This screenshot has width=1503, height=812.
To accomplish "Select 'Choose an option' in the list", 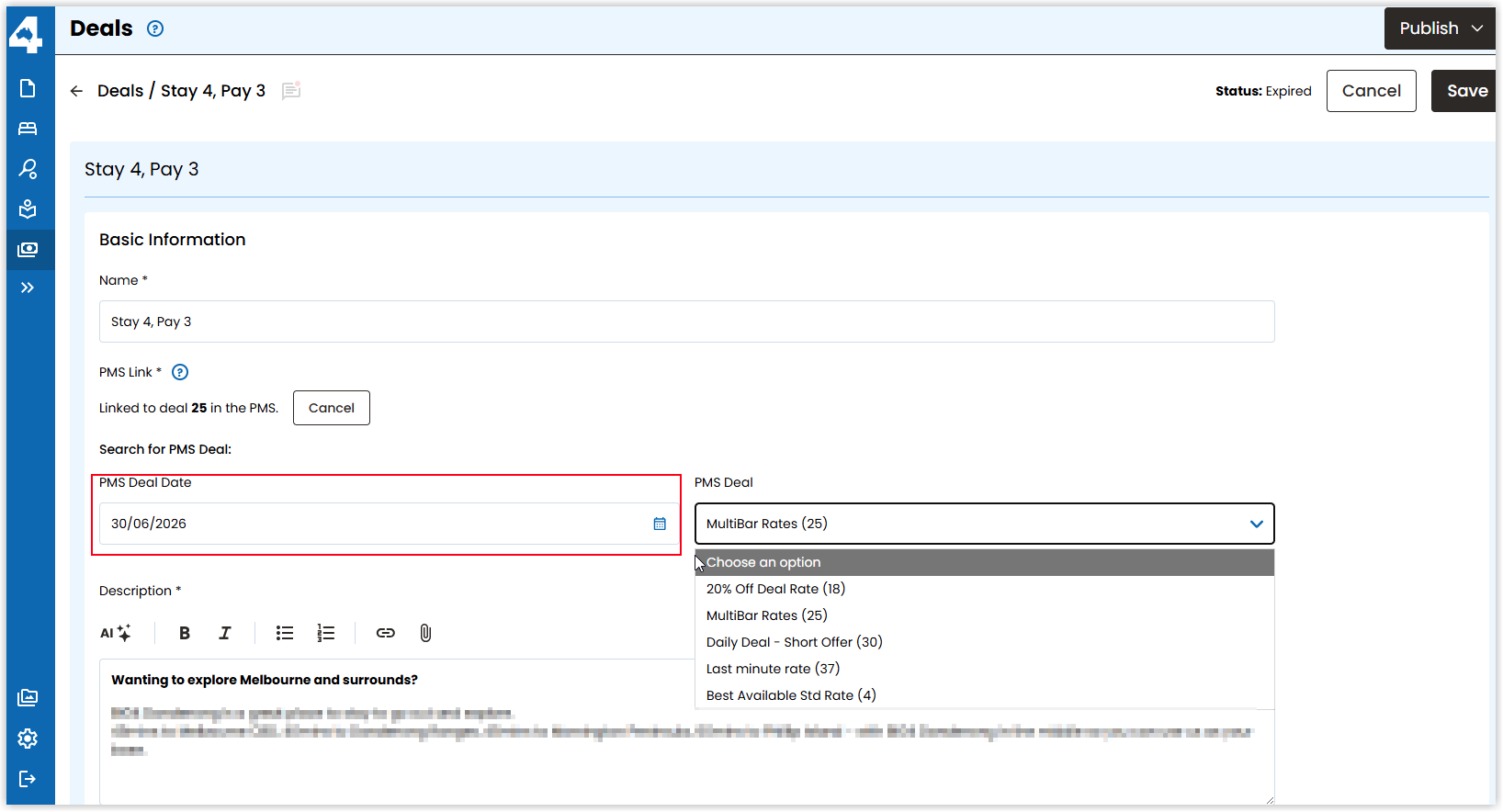I will pyautogui.click(x=985, y=562).
